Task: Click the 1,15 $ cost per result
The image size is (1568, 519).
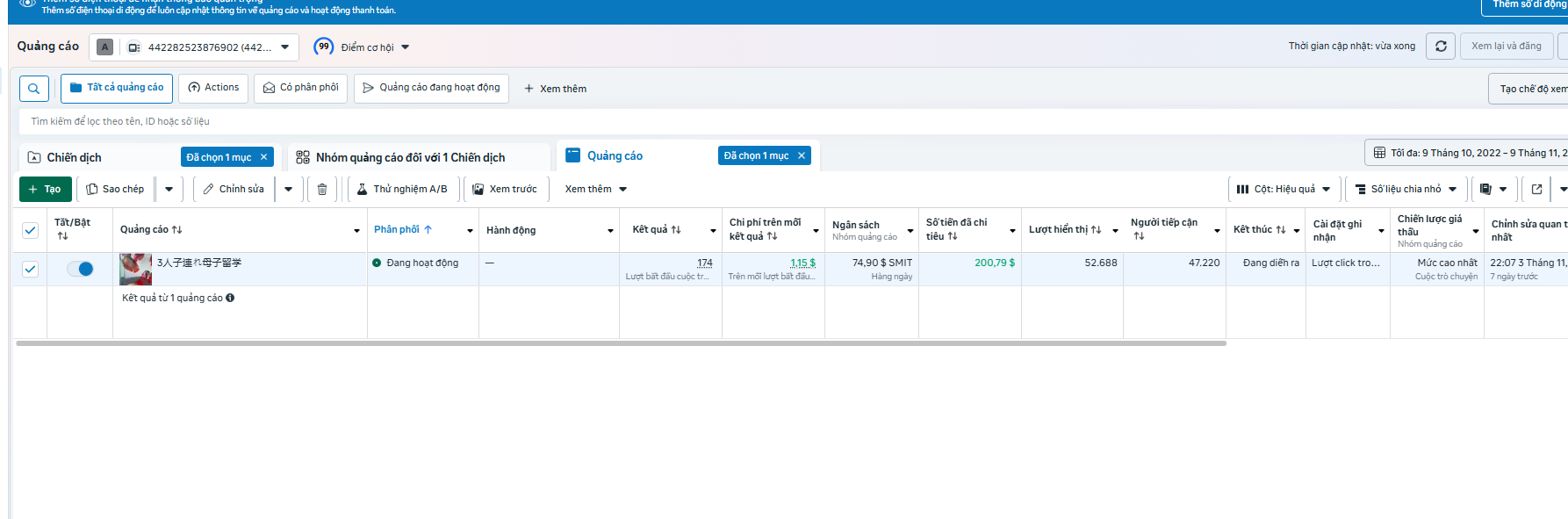Action: pos(802,263)
